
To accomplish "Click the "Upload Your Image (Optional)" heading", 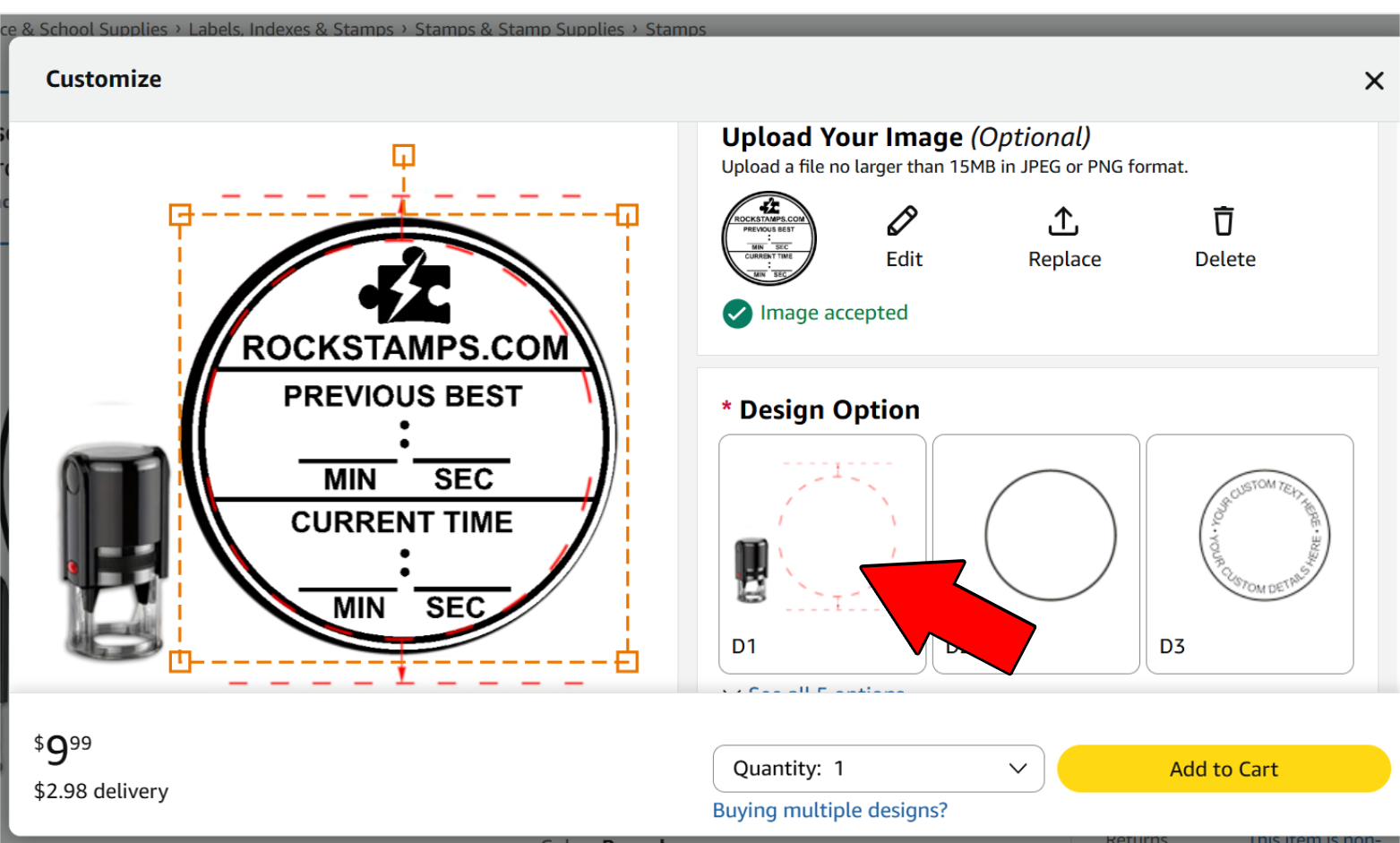I will (906, 137).
